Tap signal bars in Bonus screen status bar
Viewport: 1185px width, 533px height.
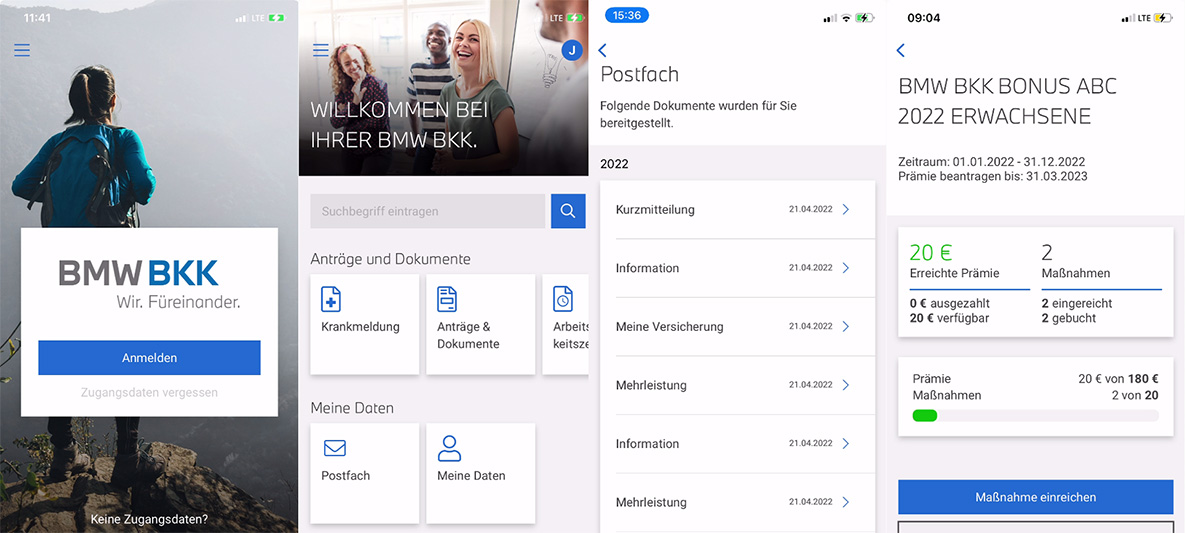(1128, 17)
